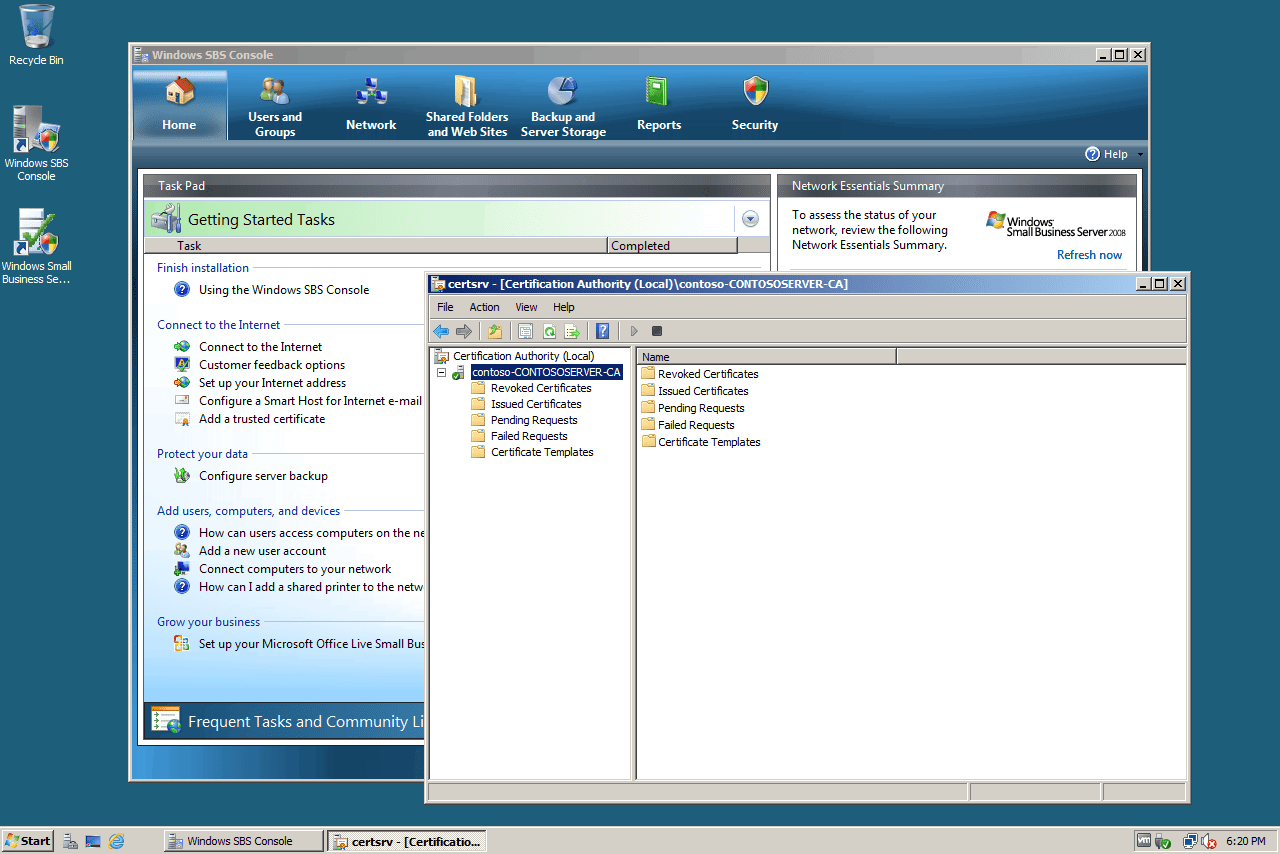Click the certsrv taskbar button
1280x854 pixels.
[407, 841]
